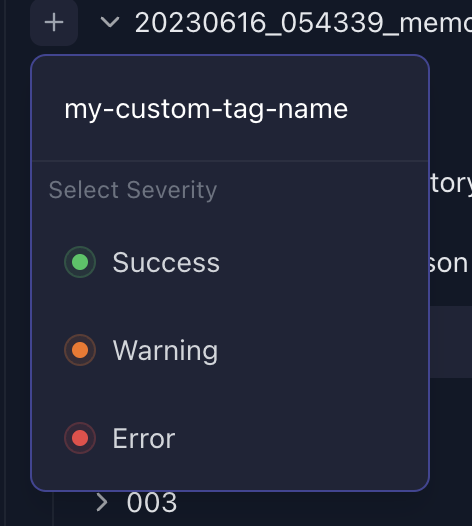Viewport: 472px width, 526px height.
Task: Focus the my-custom-tag-name input field
Action: pos(230,109)
